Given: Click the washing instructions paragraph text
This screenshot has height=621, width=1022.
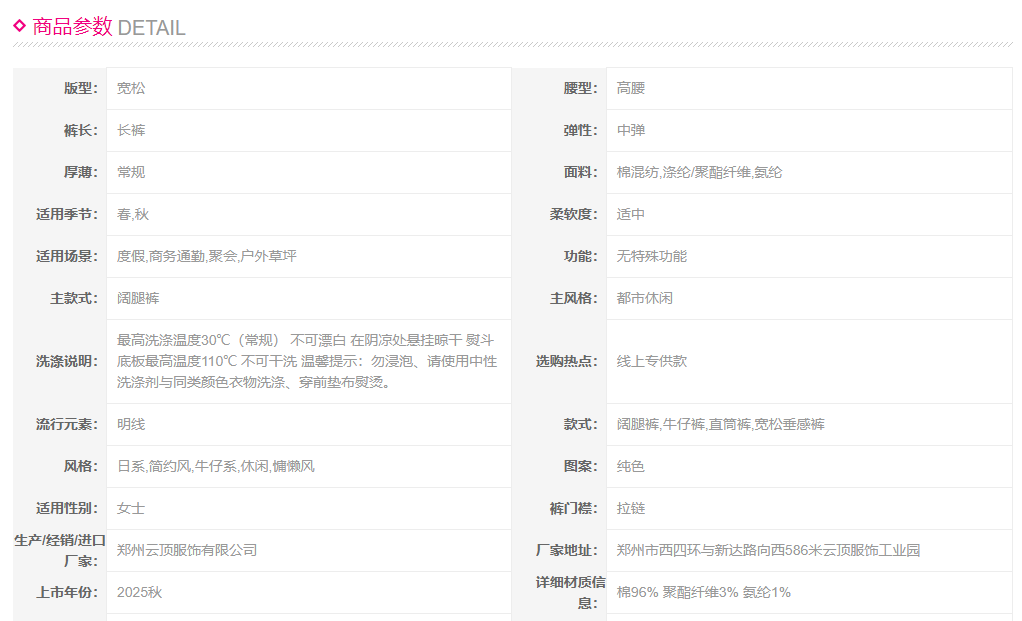Looking at the screenshot, I should pyautogui.click(x=306, y=361).
